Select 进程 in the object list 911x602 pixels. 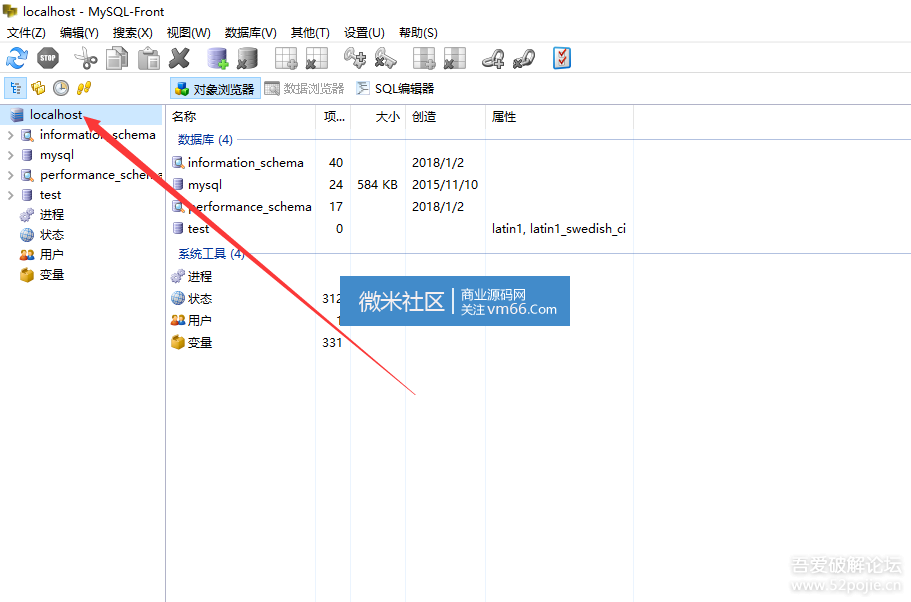pyautogui.click(x=200, y=277)
